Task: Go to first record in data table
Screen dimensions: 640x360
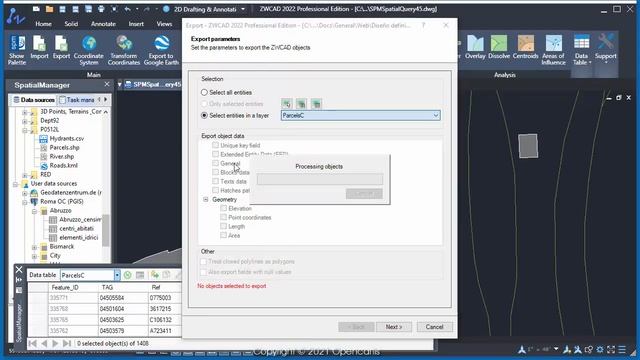Action: point(33,344)
